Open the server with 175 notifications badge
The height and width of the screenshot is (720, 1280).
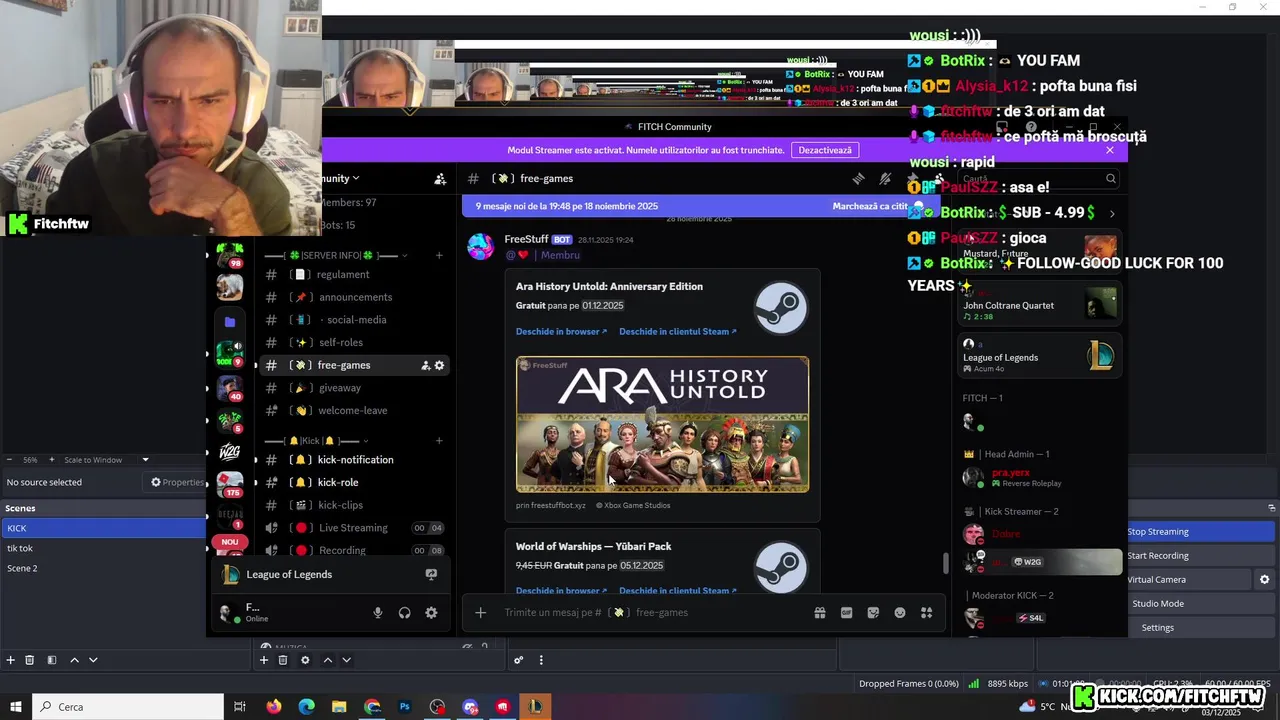click(x=230, y=485)
